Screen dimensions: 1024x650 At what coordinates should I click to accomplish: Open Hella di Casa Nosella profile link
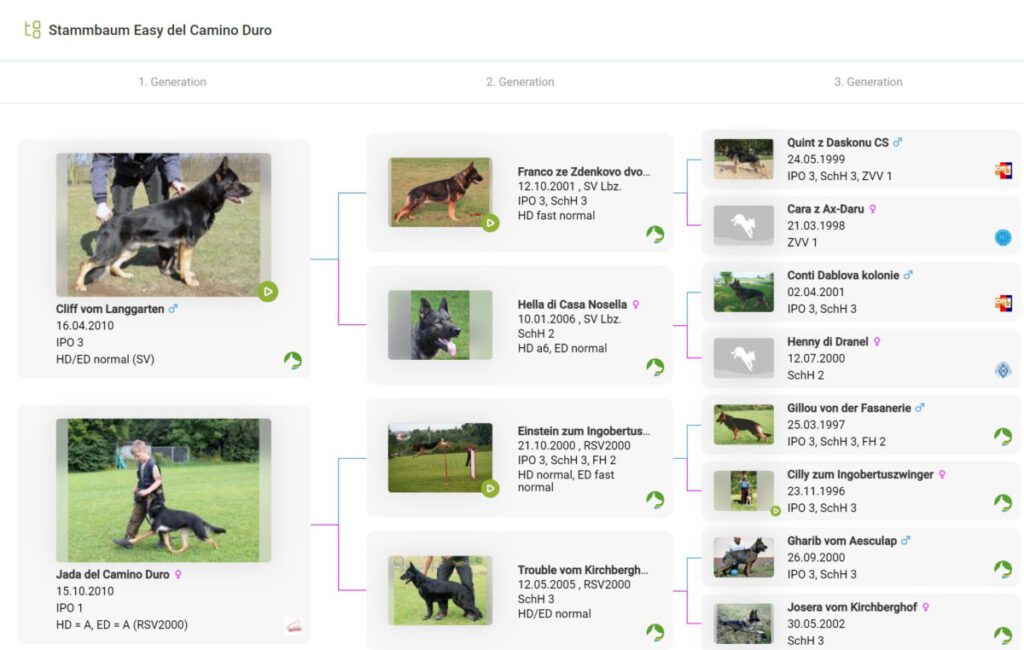tap(572, 304)
